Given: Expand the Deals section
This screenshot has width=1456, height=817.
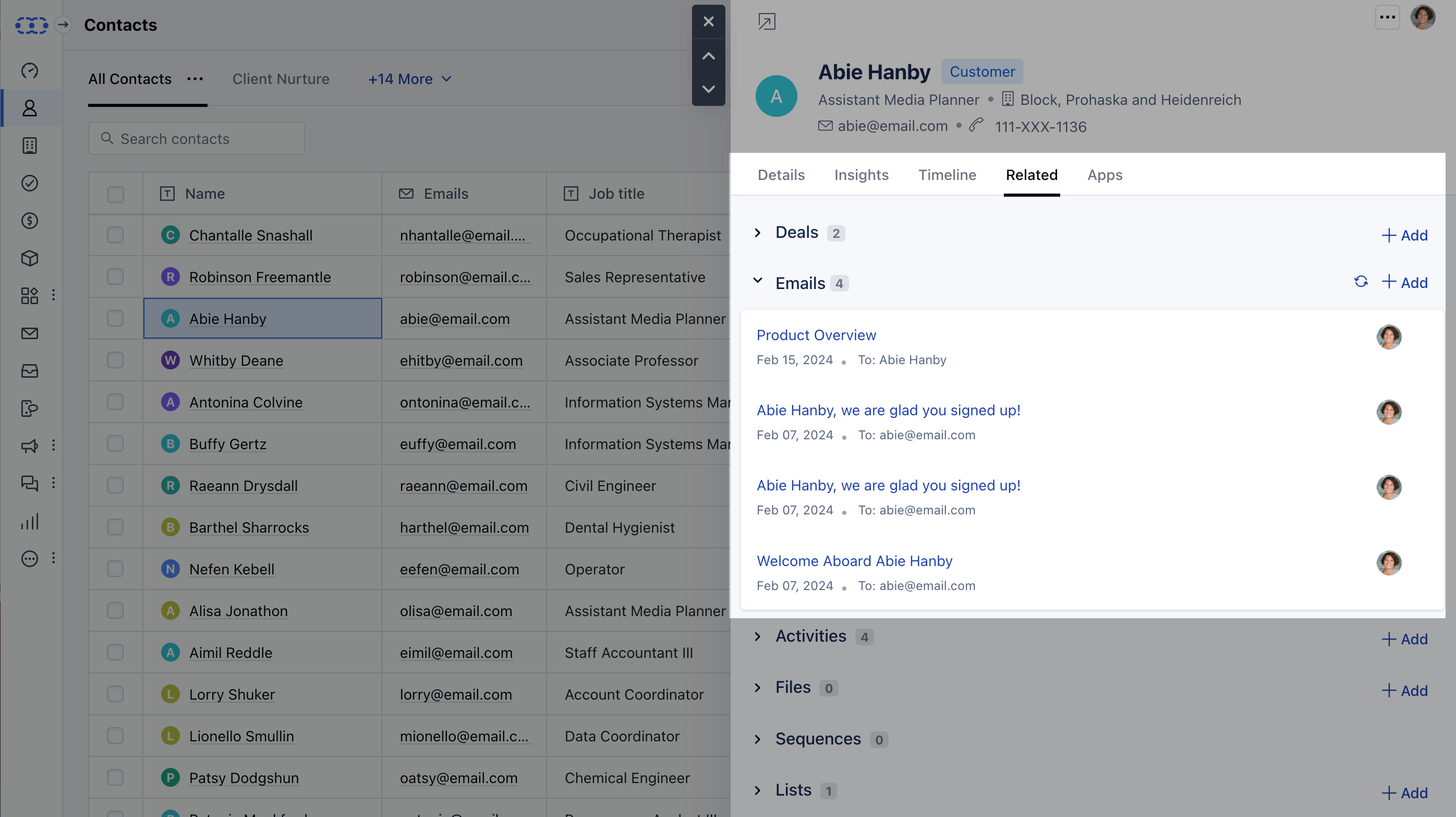Looking at the screenshot, I should [758, 233].
